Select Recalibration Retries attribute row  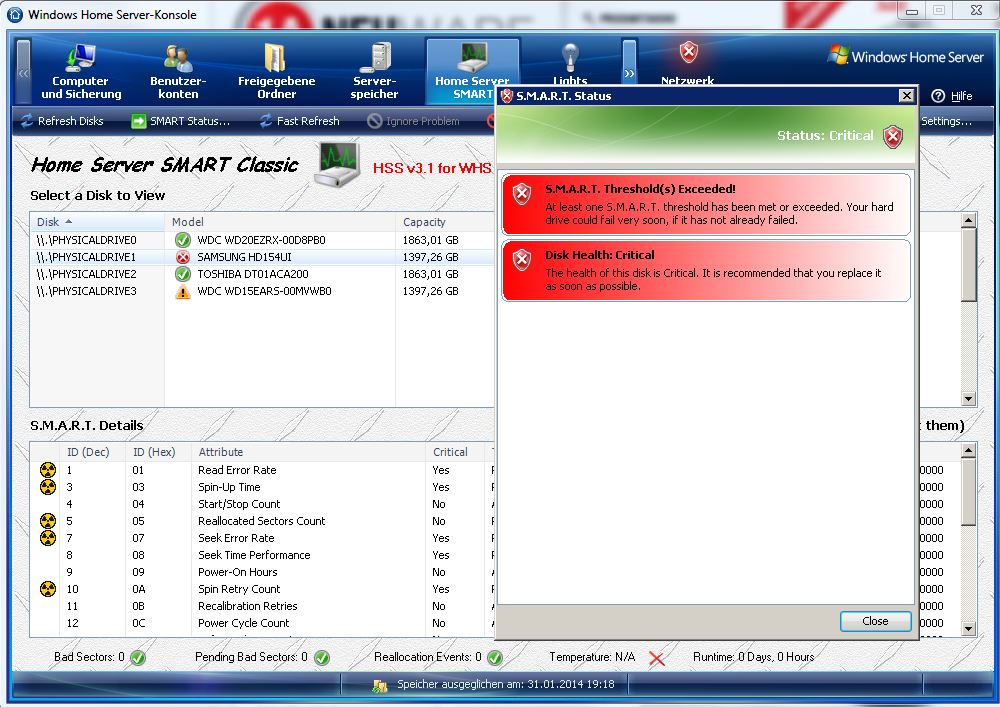263,606
